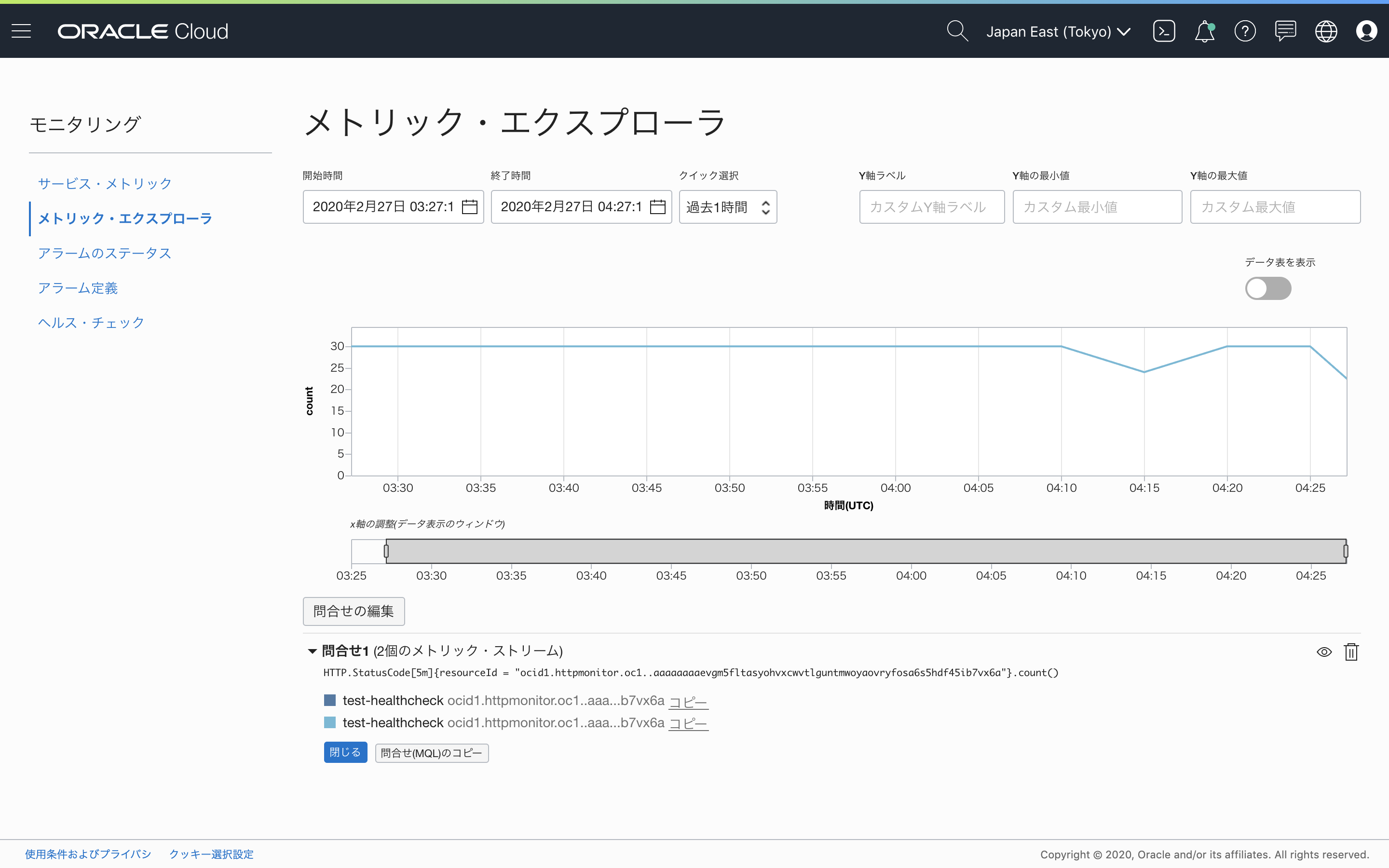
Task: Open the help question mark icon
Action: click(1245, 31)
